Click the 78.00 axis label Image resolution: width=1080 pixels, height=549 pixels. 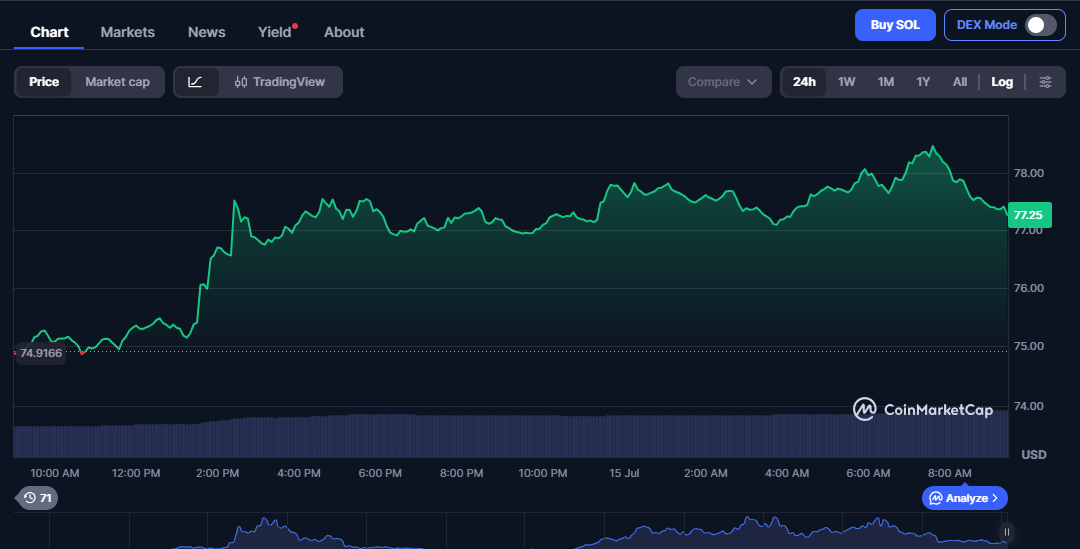click(1028, 173)
